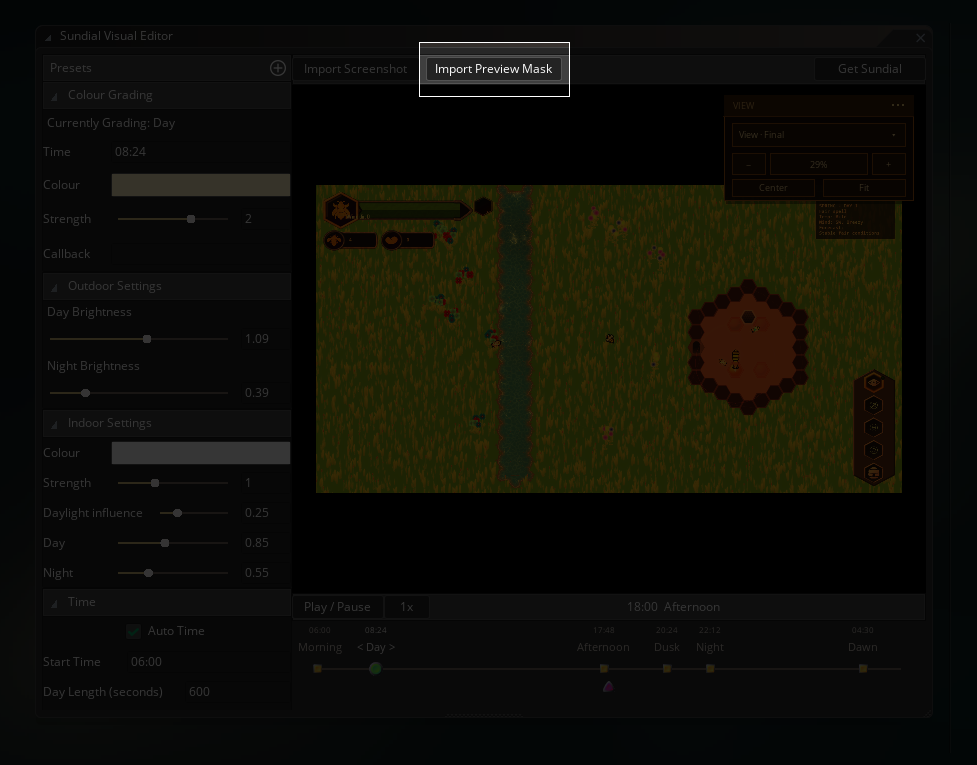The height and width of the screenshot is (765, 977).
Task: Close the Sundial Visual Editor window
Action: point(920,38)
